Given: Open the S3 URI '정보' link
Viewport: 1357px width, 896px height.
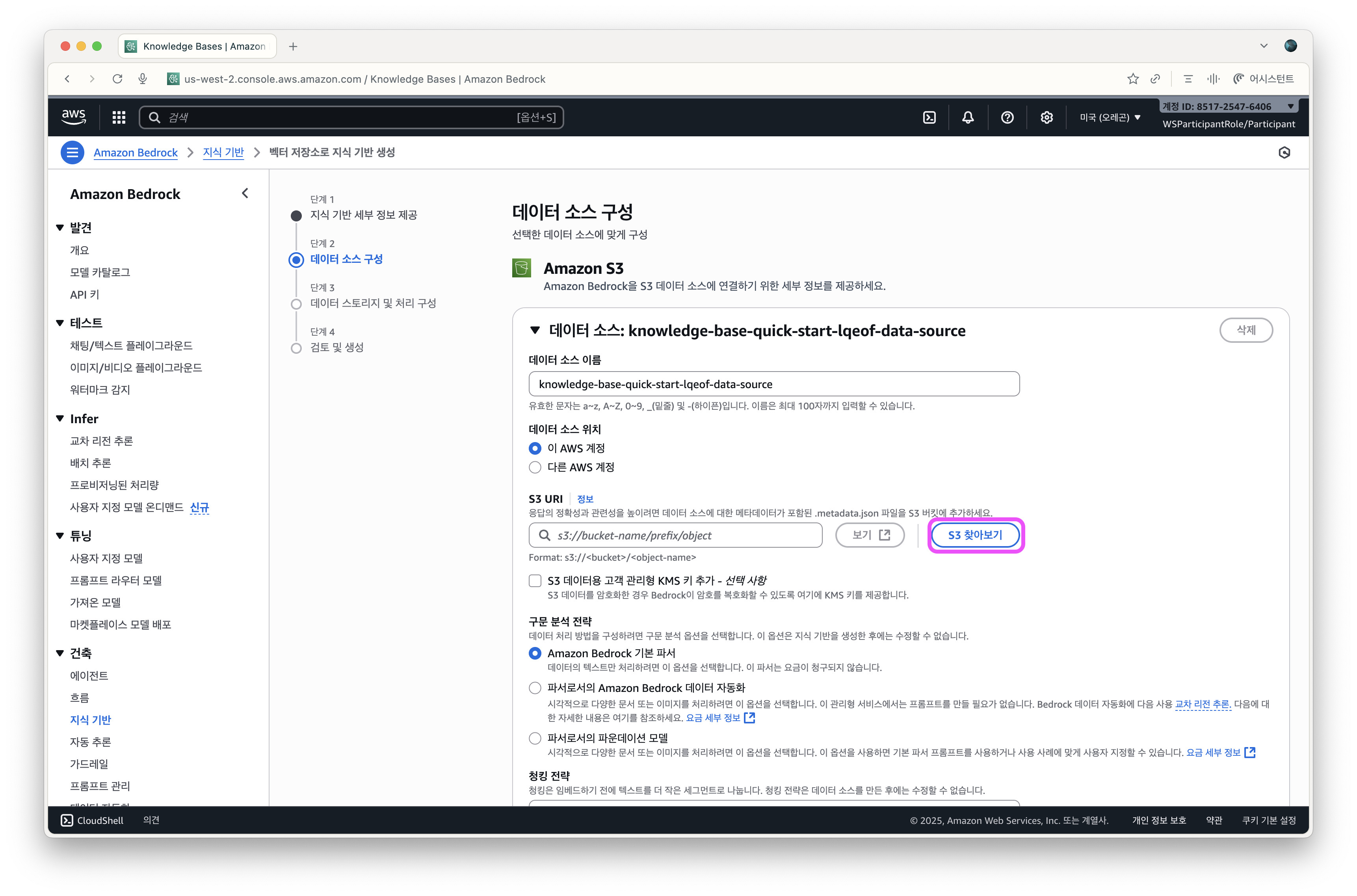Looking at the screenshot, I should 585,499.
